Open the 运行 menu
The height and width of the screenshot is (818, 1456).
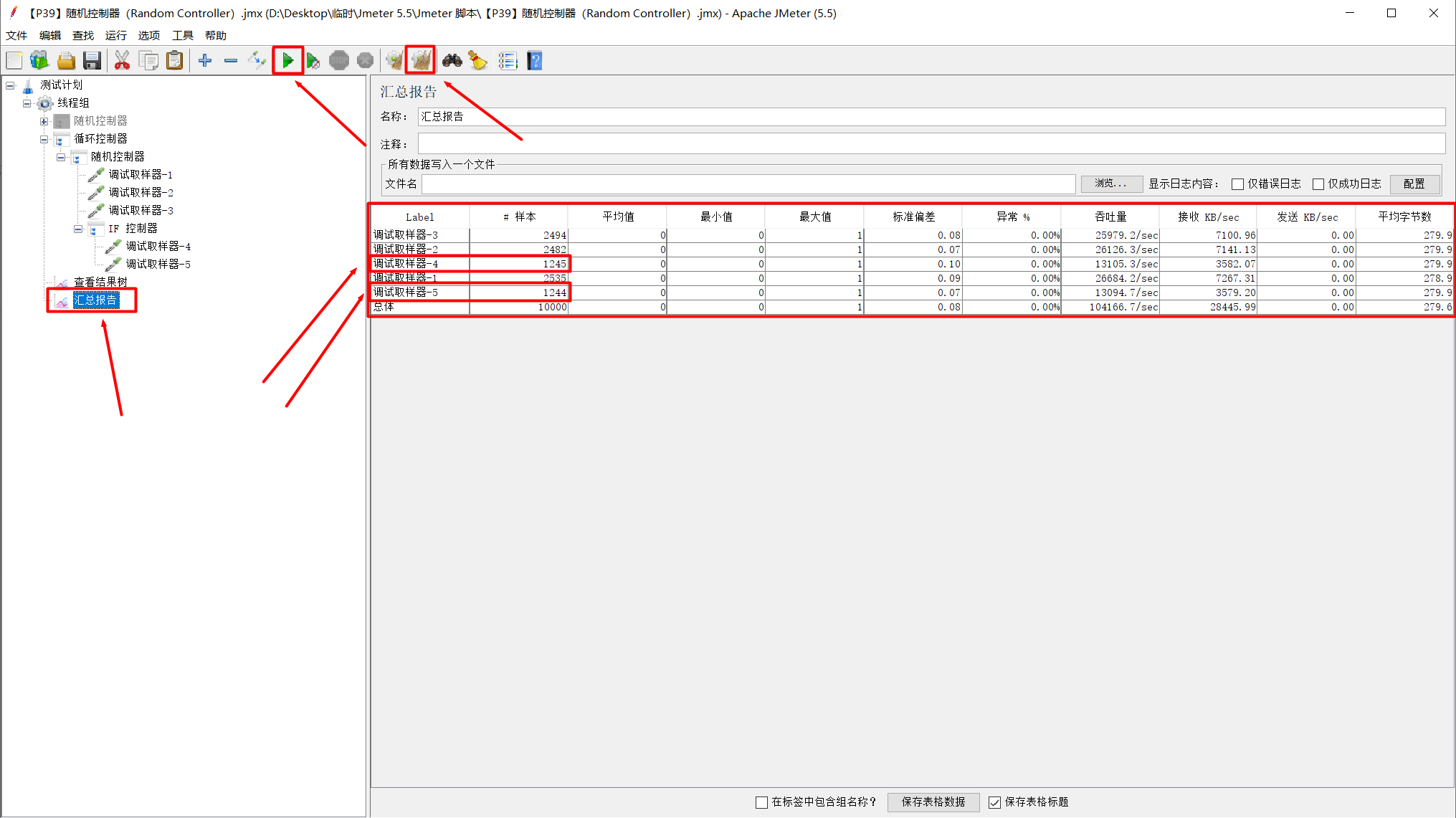tap(116, 35)
